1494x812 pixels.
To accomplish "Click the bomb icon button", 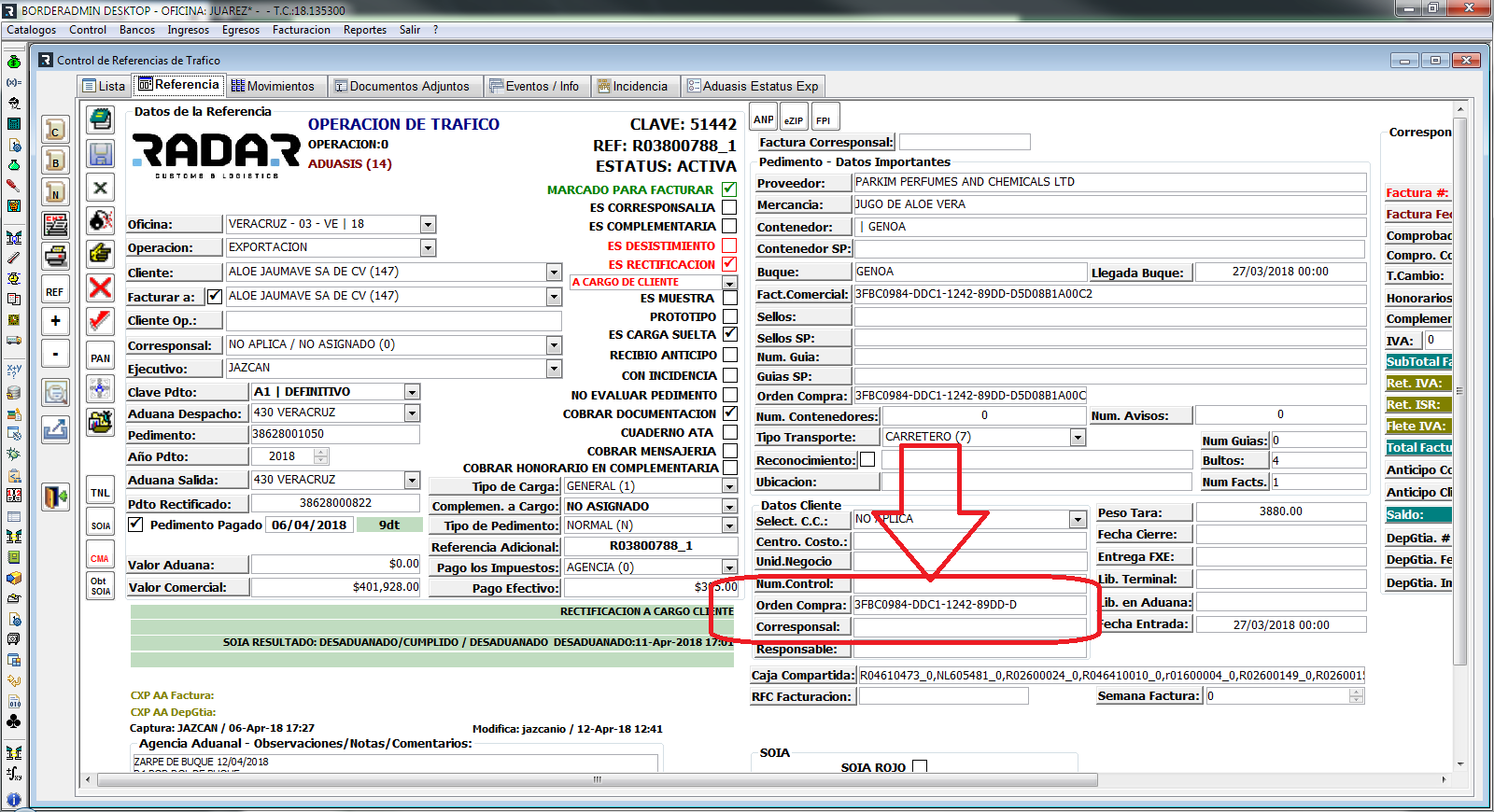I will click(x=100, y=221).
